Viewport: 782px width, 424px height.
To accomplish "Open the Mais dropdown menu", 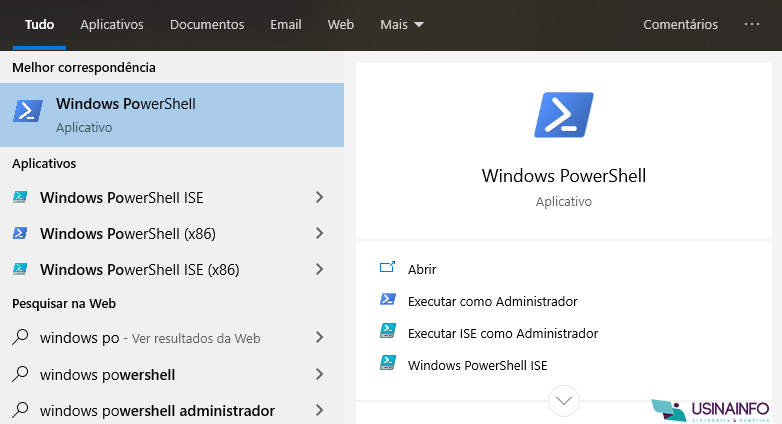I will point(401,24).
